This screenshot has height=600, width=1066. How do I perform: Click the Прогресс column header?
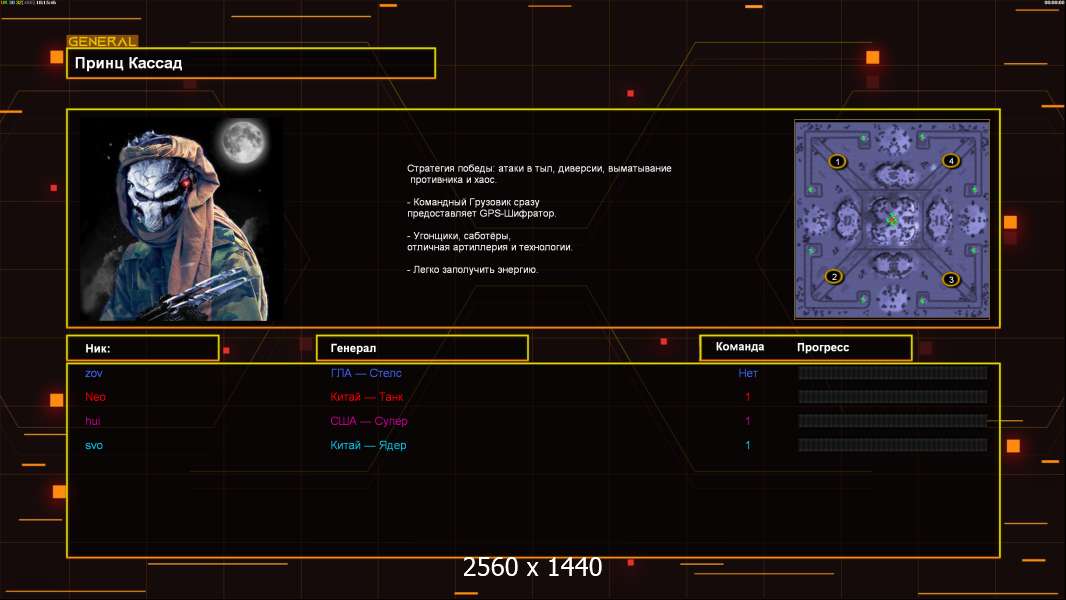click(x=823, y=347)
